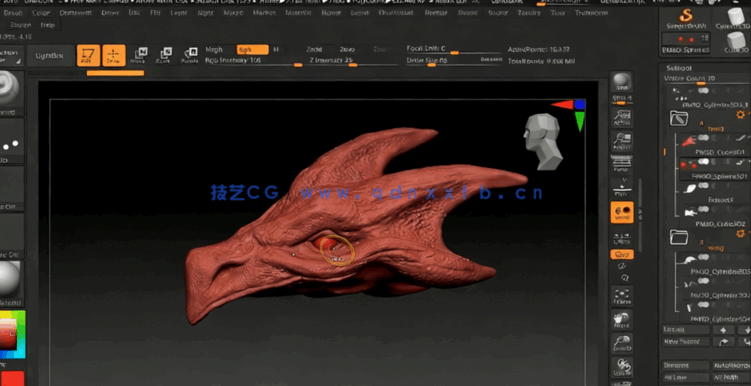Click the AutoReorder button

click(731, 365)
